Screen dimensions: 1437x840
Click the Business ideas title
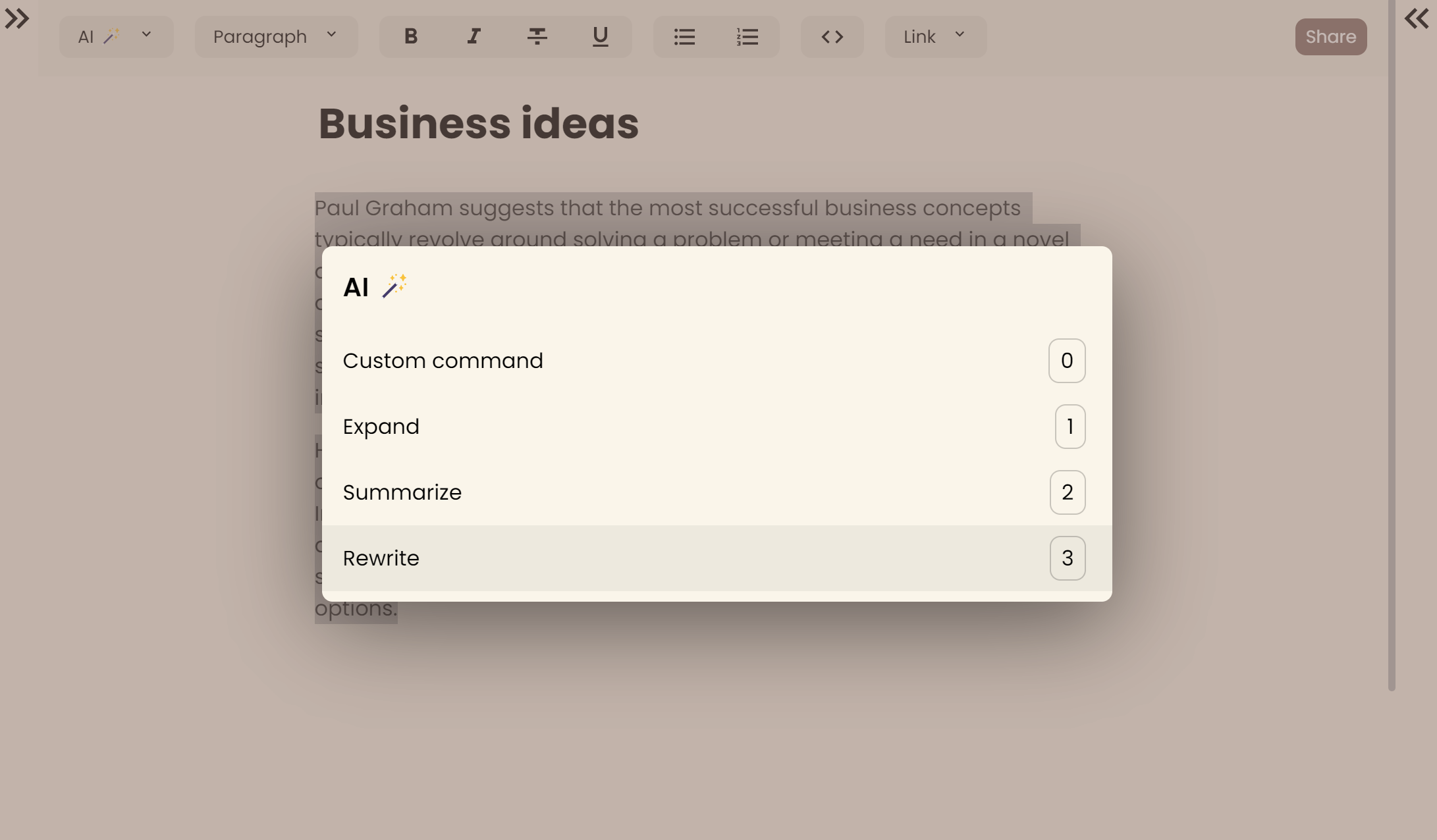pos(478,124)
